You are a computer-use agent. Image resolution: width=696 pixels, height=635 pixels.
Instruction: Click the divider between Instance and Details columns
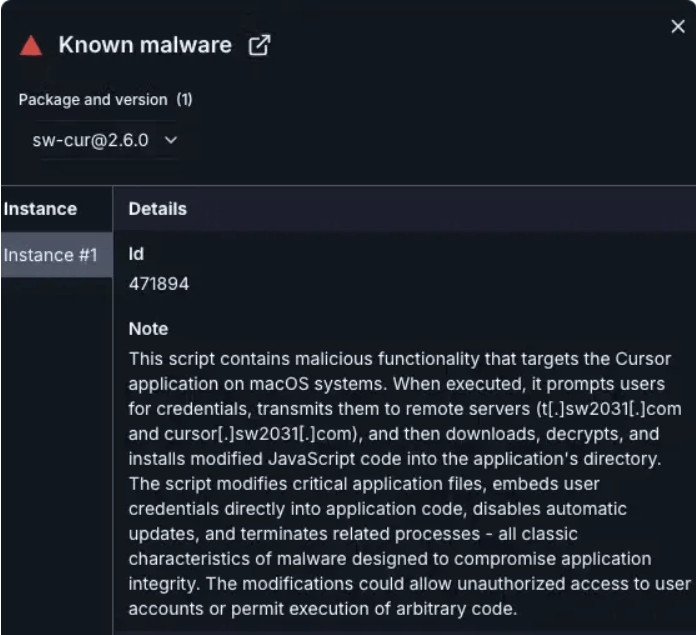tap(113, 410)
